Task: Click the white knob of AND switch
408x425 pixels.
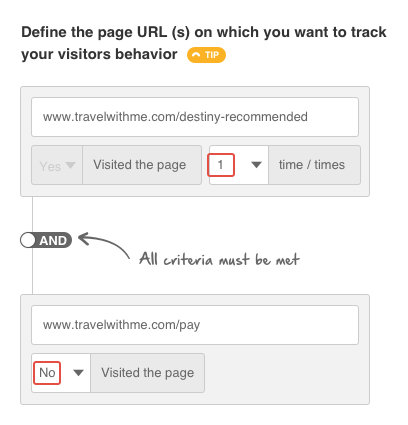Action: click(28, 240)
